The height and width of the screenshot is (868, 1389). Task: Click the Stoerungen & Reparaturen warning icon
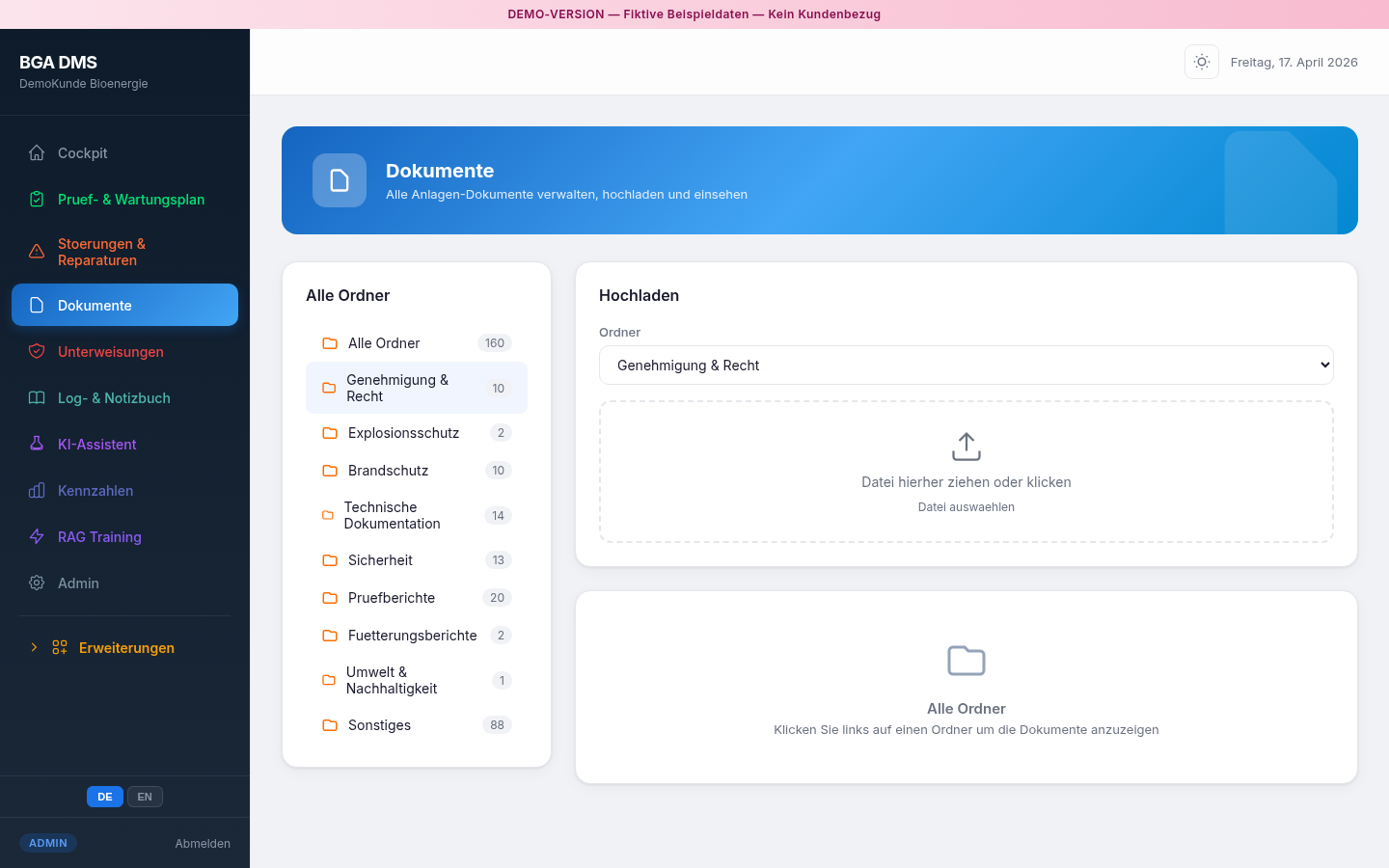coord(37,252)
